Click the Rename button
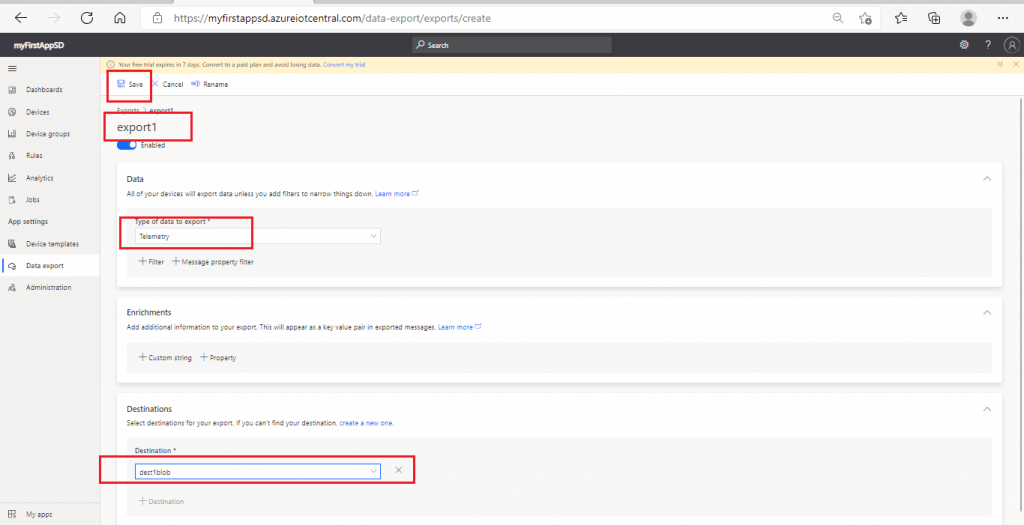Viewport: 1024px width, 525px height. click(x=210, y=84)
